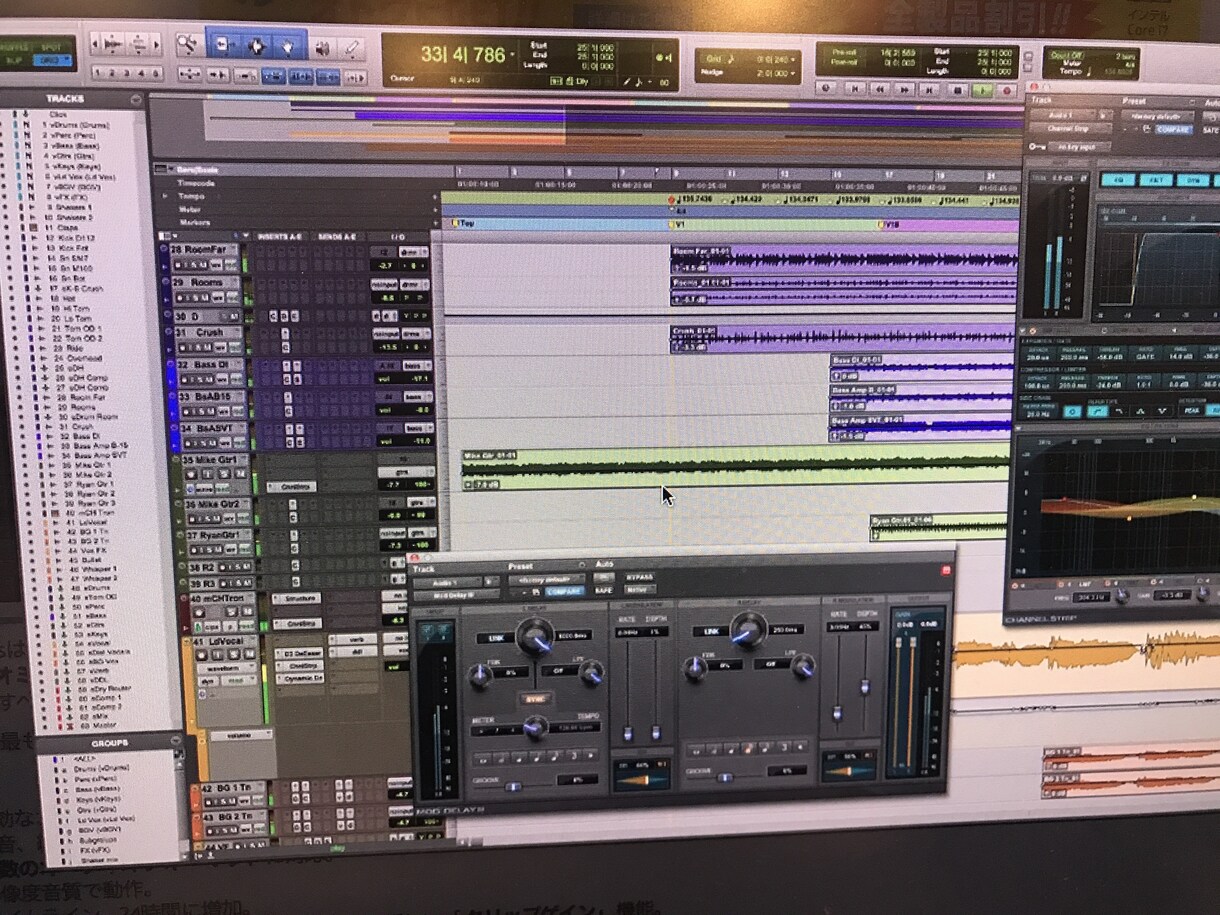
Task: Click the main counter 33|4|786
Action: pyautogui.click(x=463, y=53)
